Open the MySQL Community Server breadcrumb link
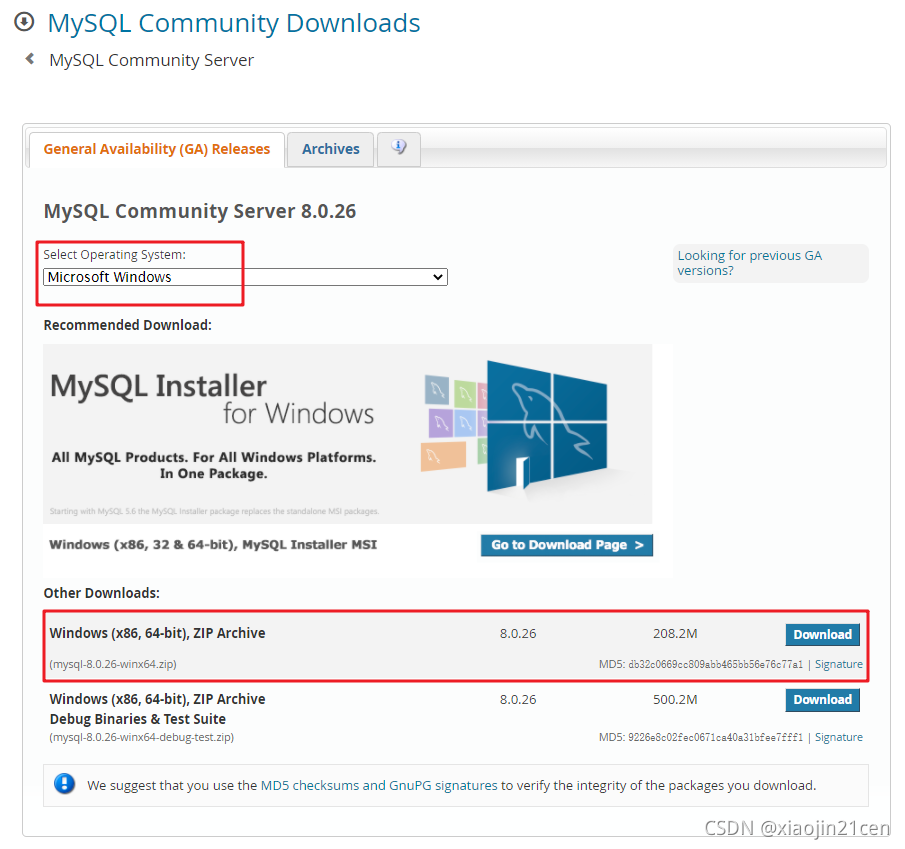The image size is (905, 849). pos(152,60)
